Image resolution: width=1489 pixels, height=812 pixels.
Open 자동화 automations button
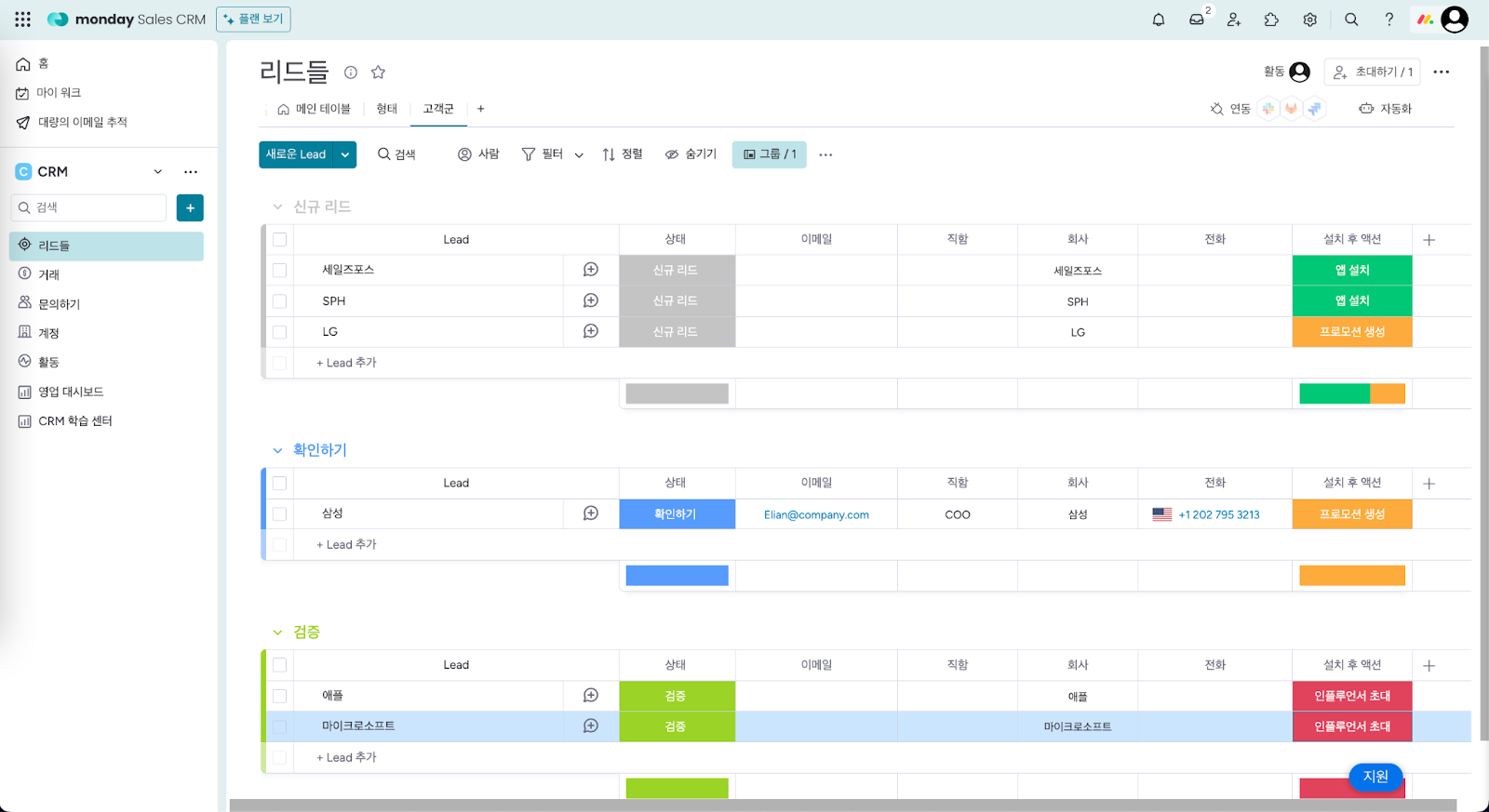pos(1385,109)
